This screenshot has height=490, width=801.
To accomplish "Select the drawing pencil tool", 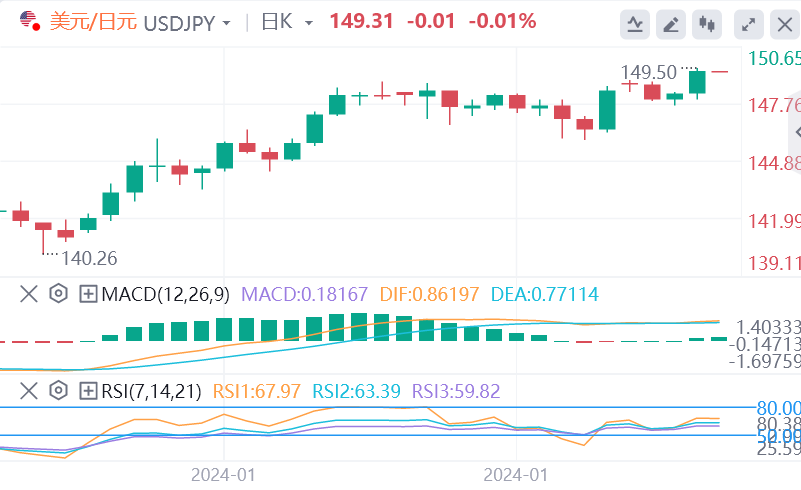I will click(672, 22).
